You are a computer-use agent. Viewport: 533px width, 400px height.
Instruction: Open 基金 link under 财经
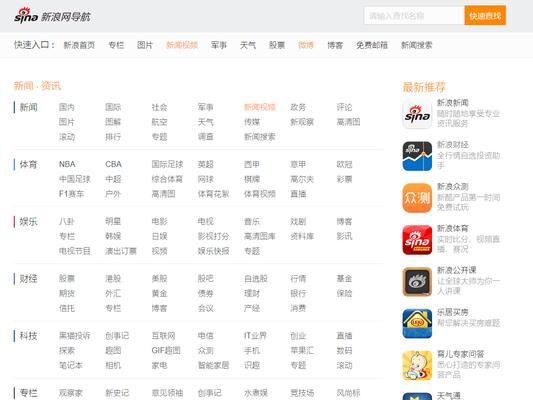click(x=344, y=279)
